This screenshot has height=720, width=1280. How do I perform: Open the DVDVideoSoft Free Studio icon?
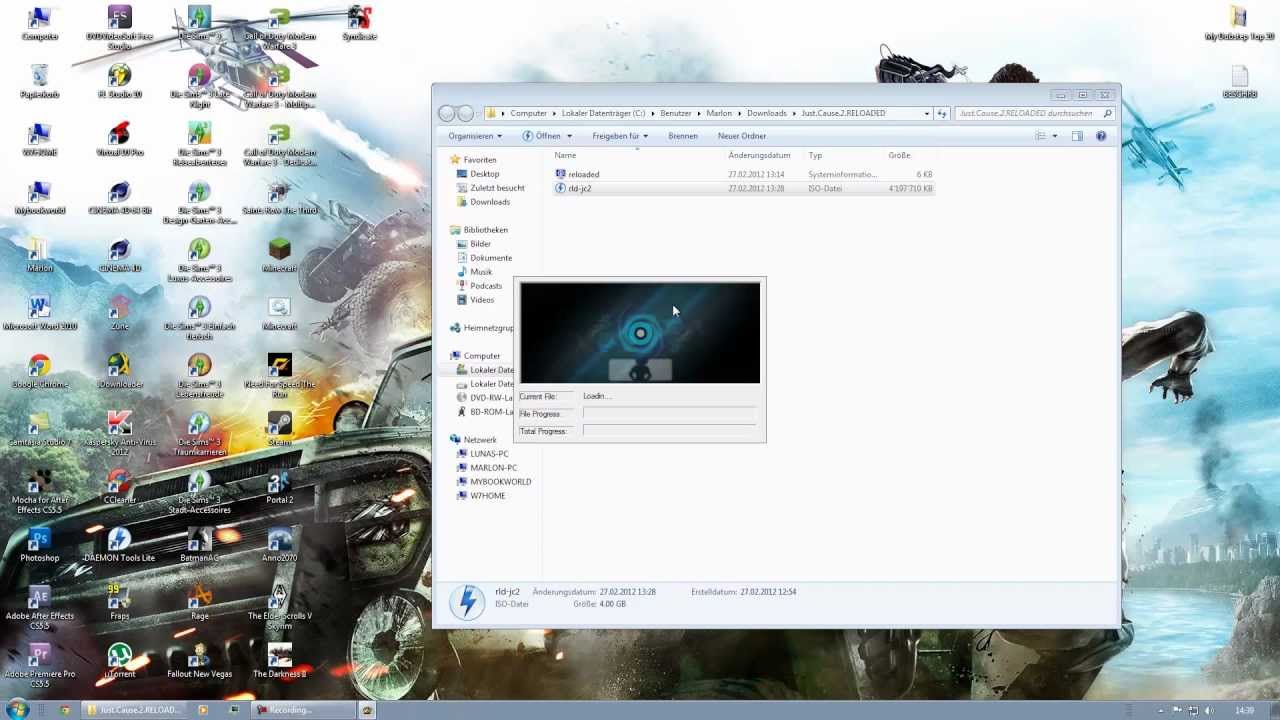point(119,28)
